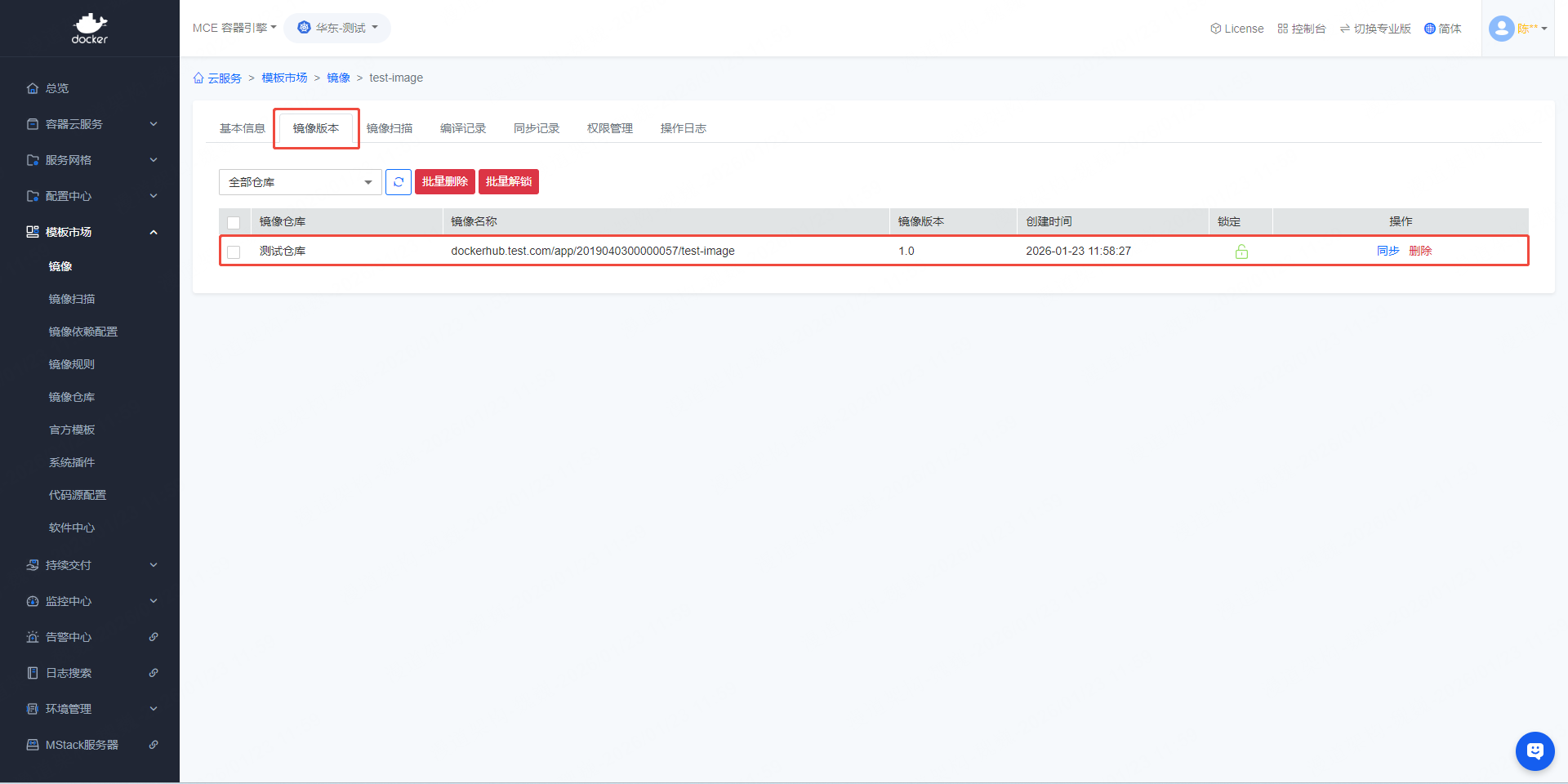Check the 测试仓库 row checkbox

(x=234, y=252)
